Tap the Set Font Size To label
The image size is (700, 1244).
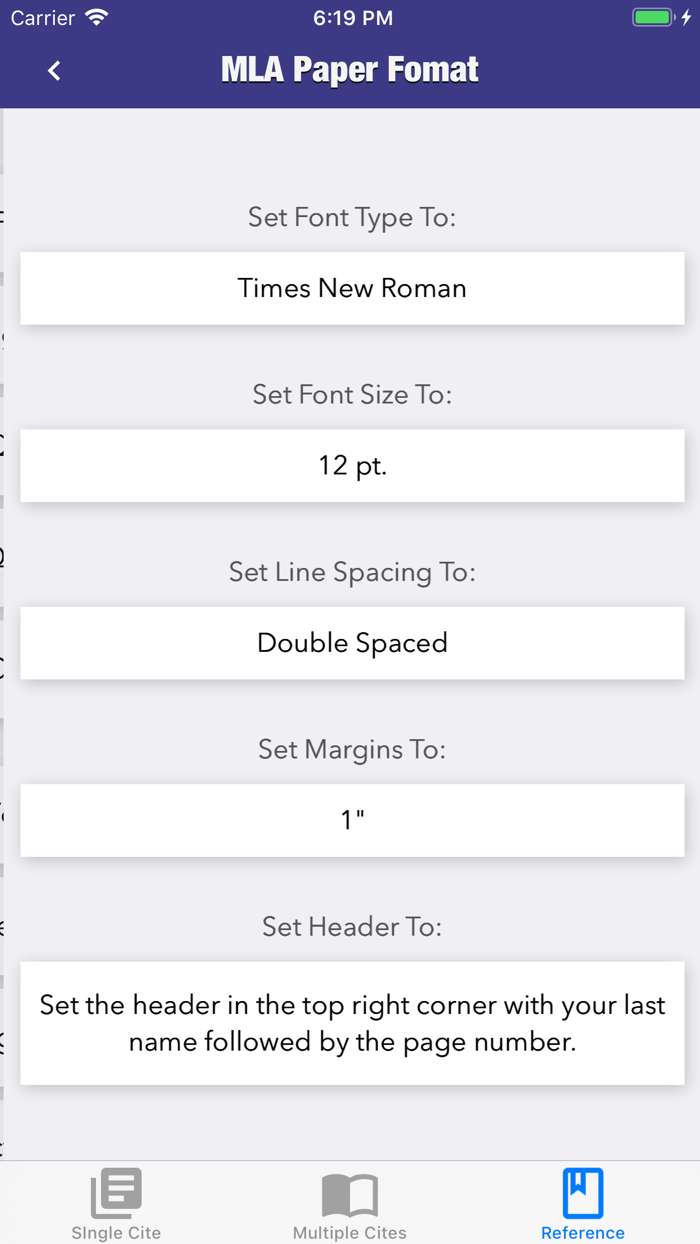352,394
